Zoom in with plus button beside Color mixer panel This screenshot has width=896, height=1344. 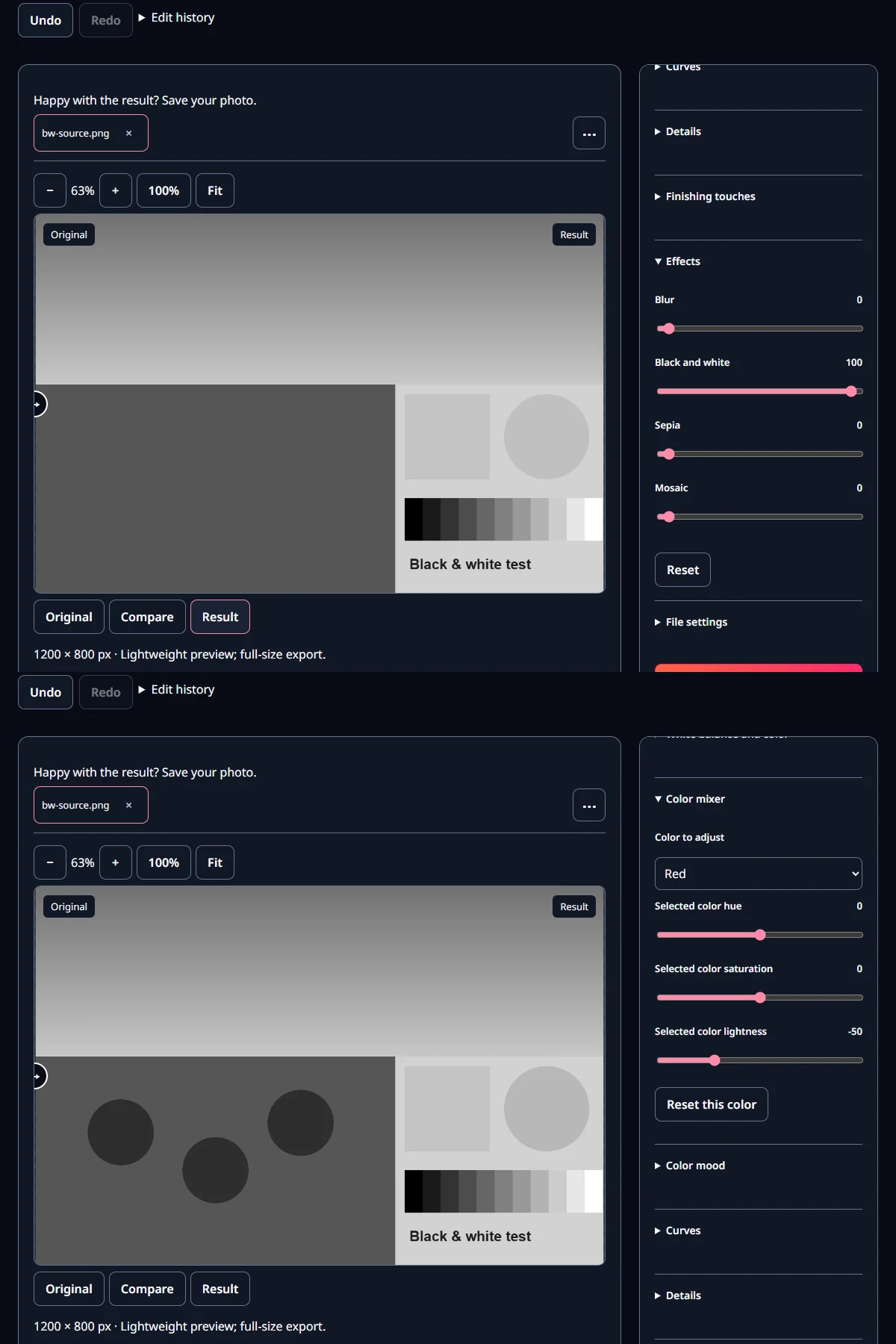[116, 862]
